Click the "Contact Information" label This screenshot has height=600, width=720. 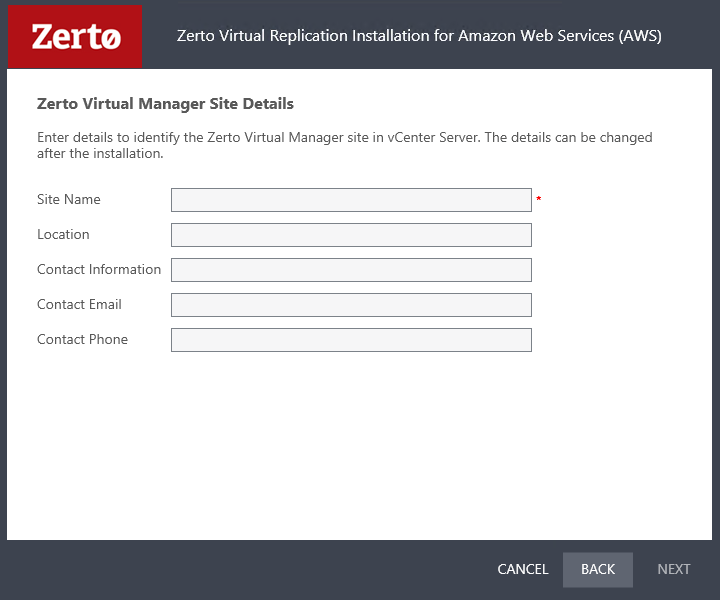pos(99,269)
